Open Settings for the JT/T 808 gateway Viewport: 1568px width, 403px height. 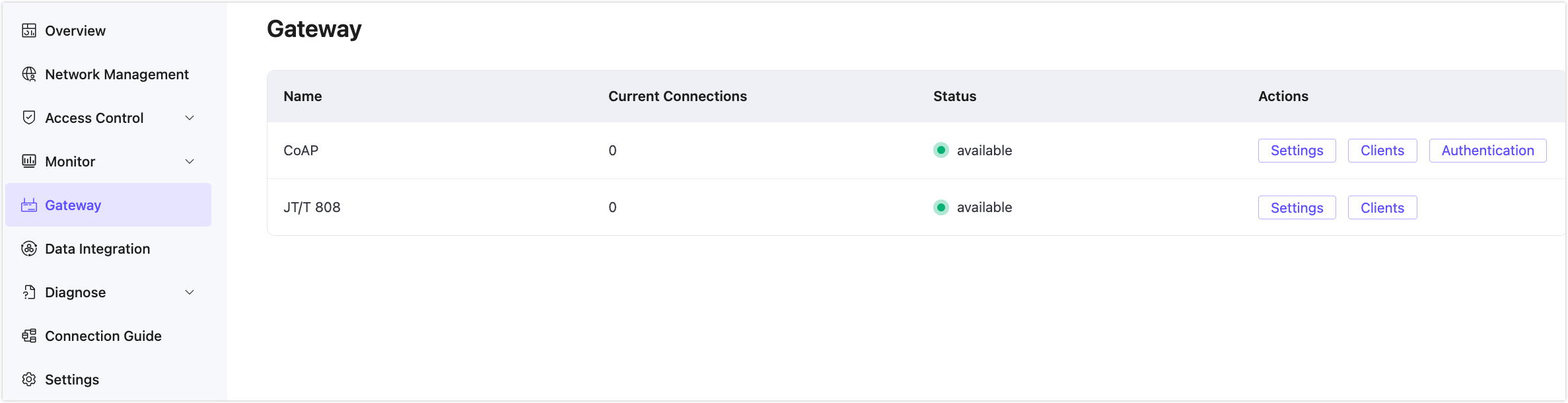coord(1297,207)
